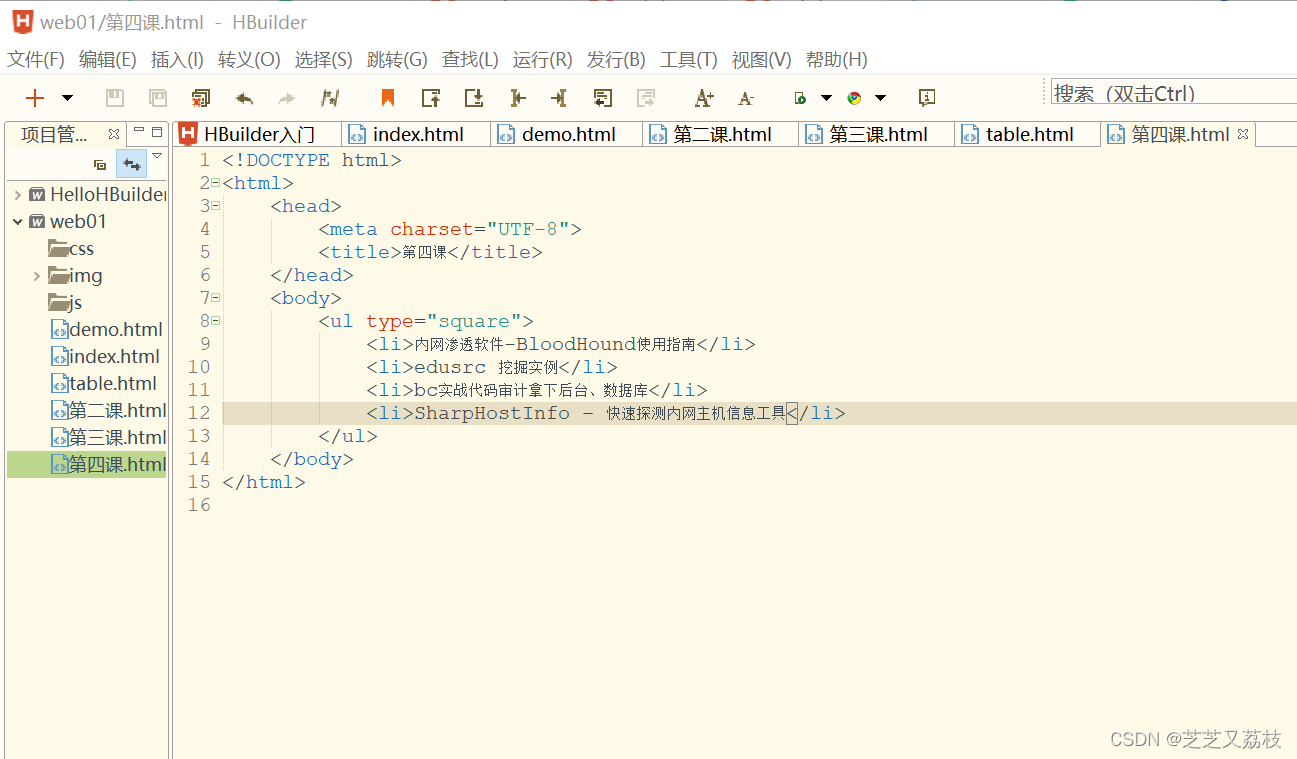This screenshot has width=1297, height=759.
Task: Click the back-to-last-edit location icon
Action: coord(602,97)
